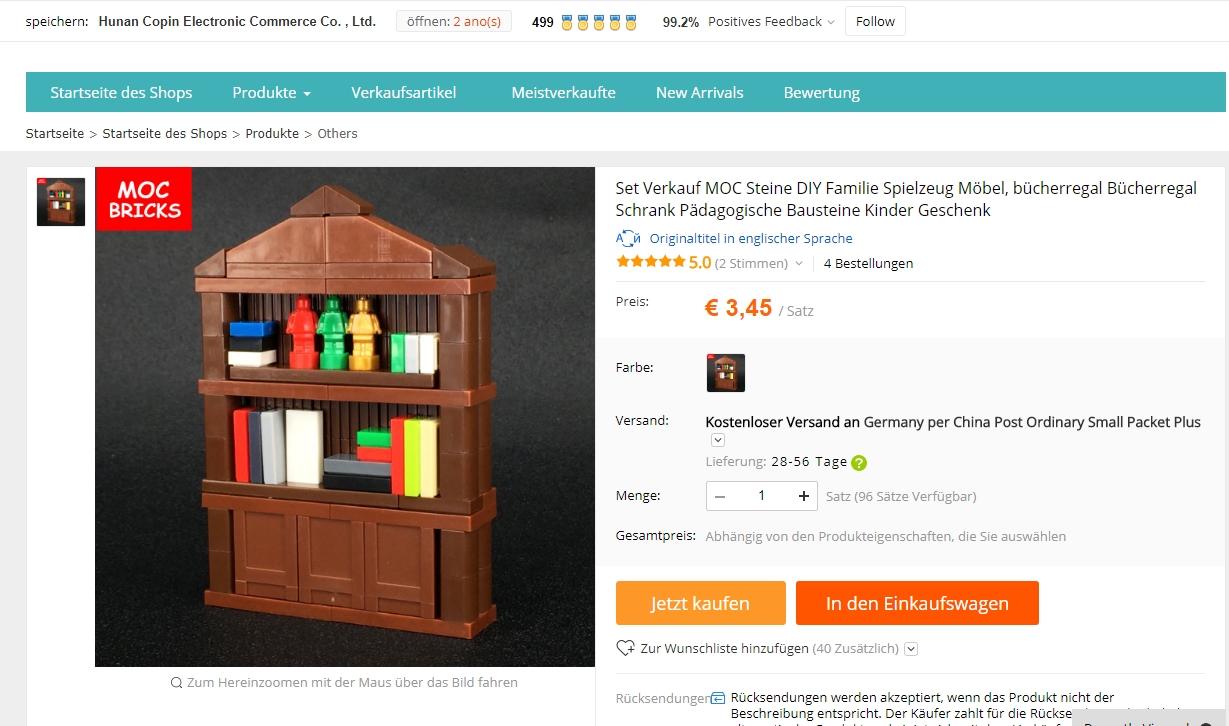Image resolution: width=1229 pixels, height=726 pixels.
Task: Open the Produkte dropdown menu
Action: click(271, 92)
